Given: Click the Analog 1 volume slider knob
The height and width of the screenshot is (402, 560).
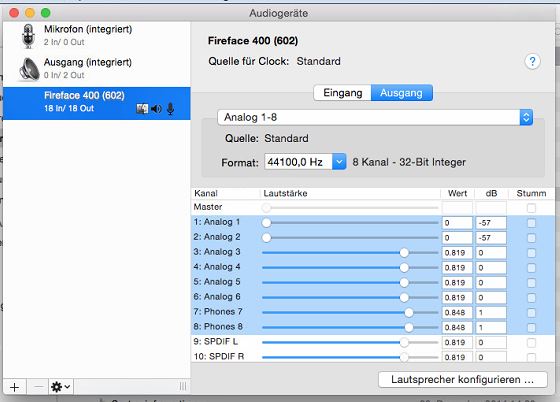Looking at the screenshot, I should pos(266,223).
